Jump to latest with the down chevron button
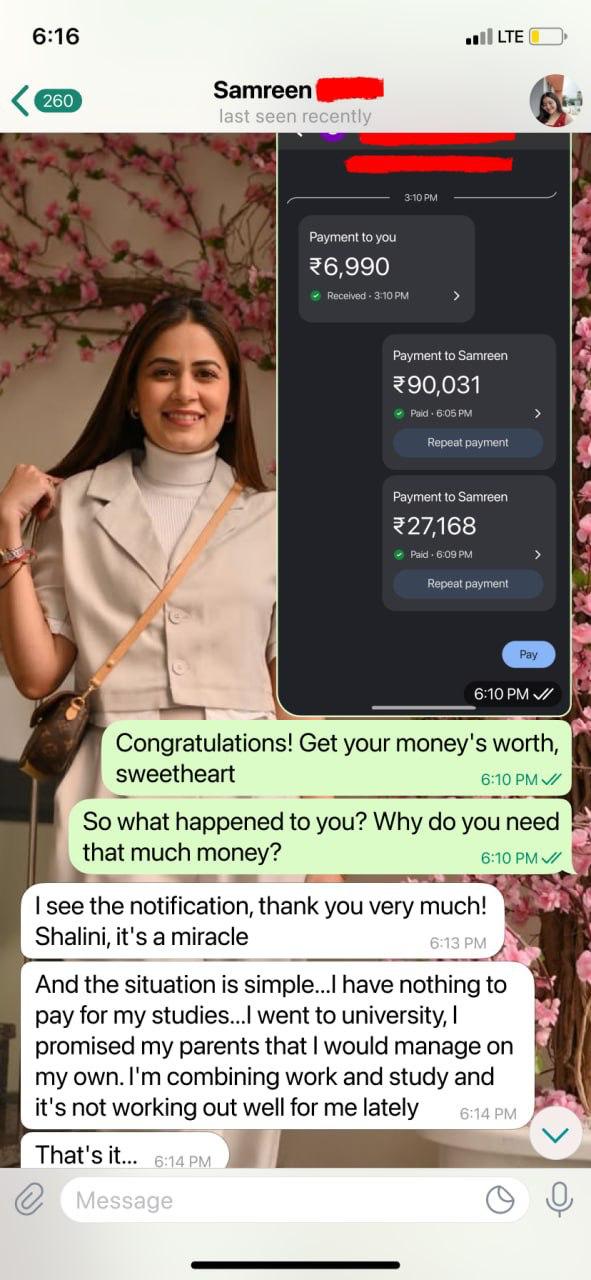Viewport: 591px width, 1280px height. pos(555,1134)
